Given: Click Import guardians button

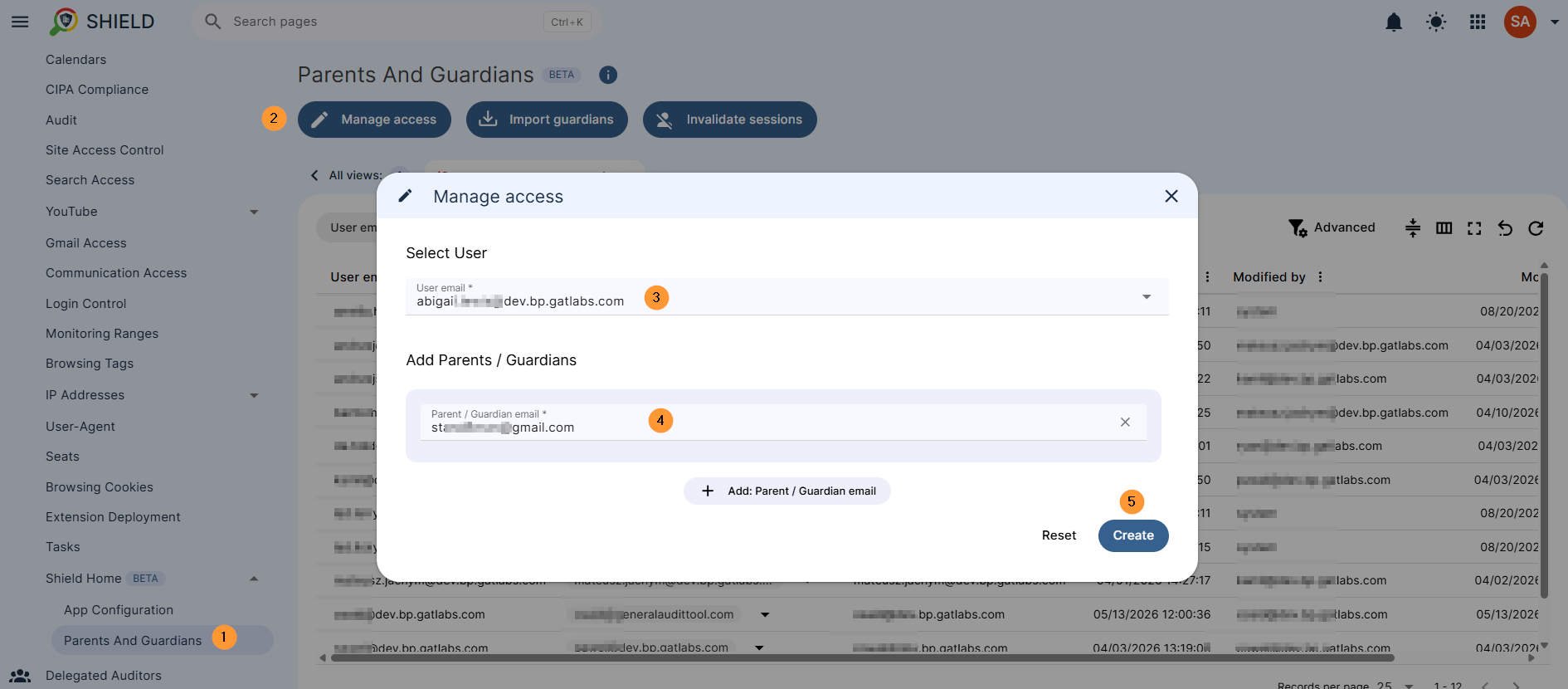Looking at the screenshot, I should [x=547, y=120].
